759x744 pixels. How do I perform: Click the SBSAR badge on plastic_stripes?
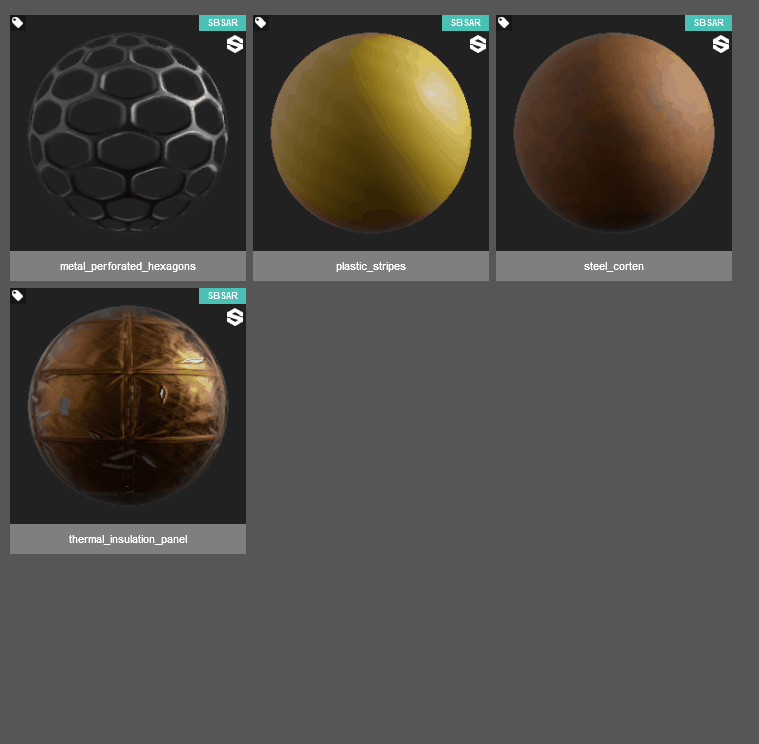pos(466,23)
